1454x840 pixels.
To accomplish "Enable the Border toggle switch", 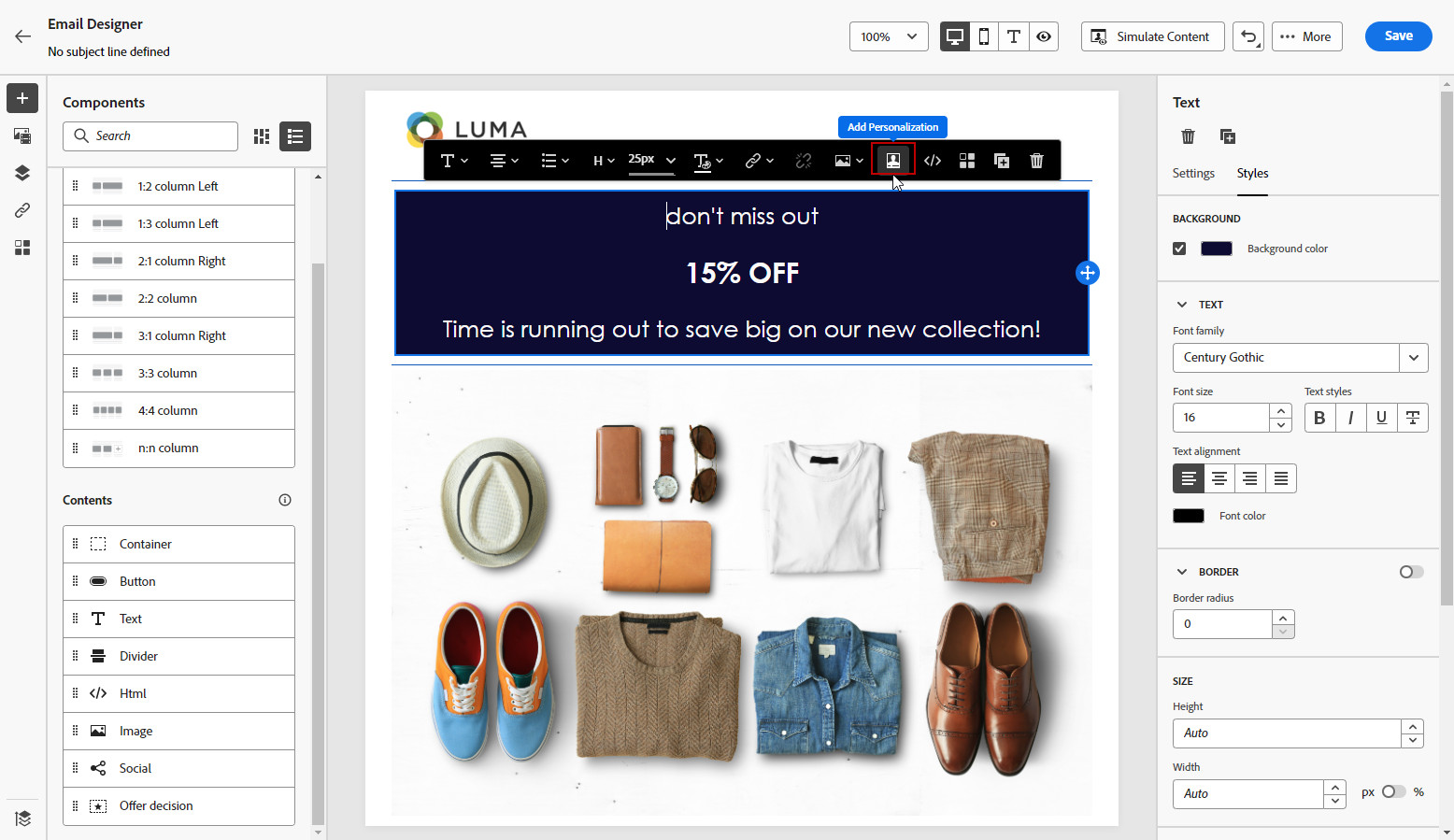I will coord(1411,572).
